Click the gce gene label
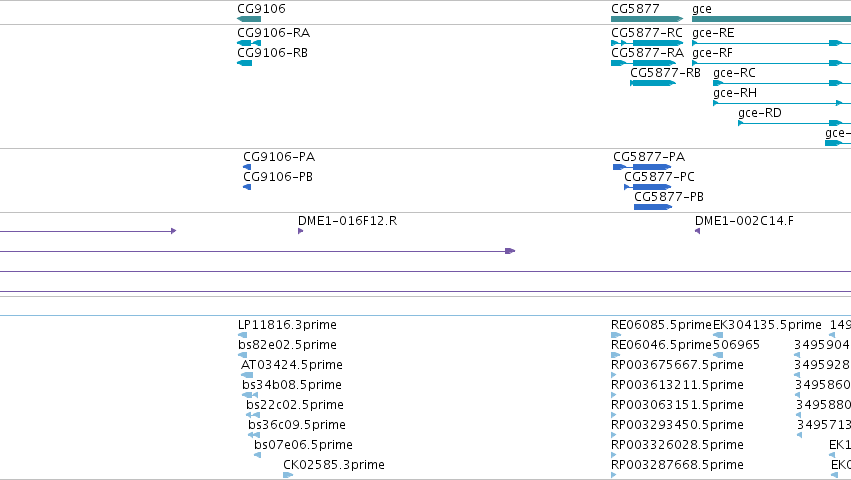This screenshot has width=851, height=480. [702, 9]
